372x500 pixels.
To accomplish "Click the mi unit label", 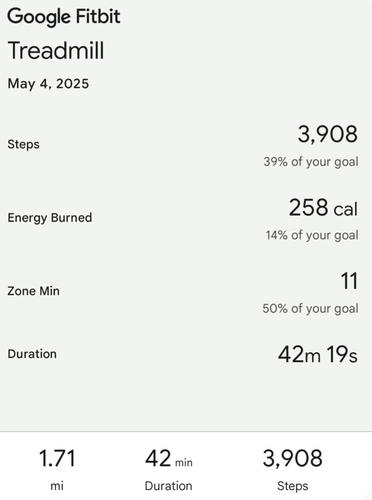I will click(x=57, y=486).
